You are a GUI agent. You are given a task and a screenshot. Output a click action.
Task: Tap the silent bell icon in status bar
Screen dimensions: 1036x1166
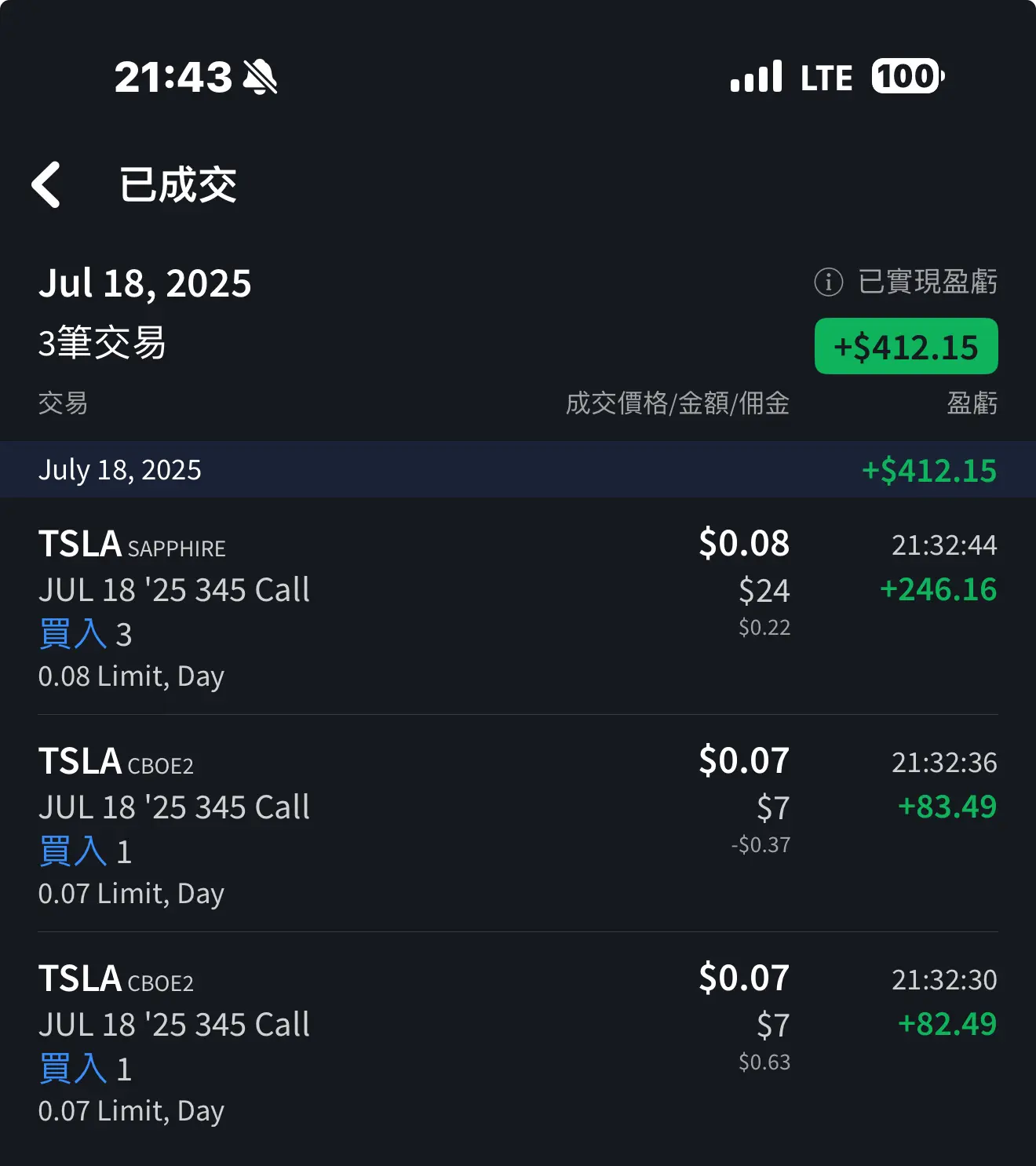(x=260, y=77)
